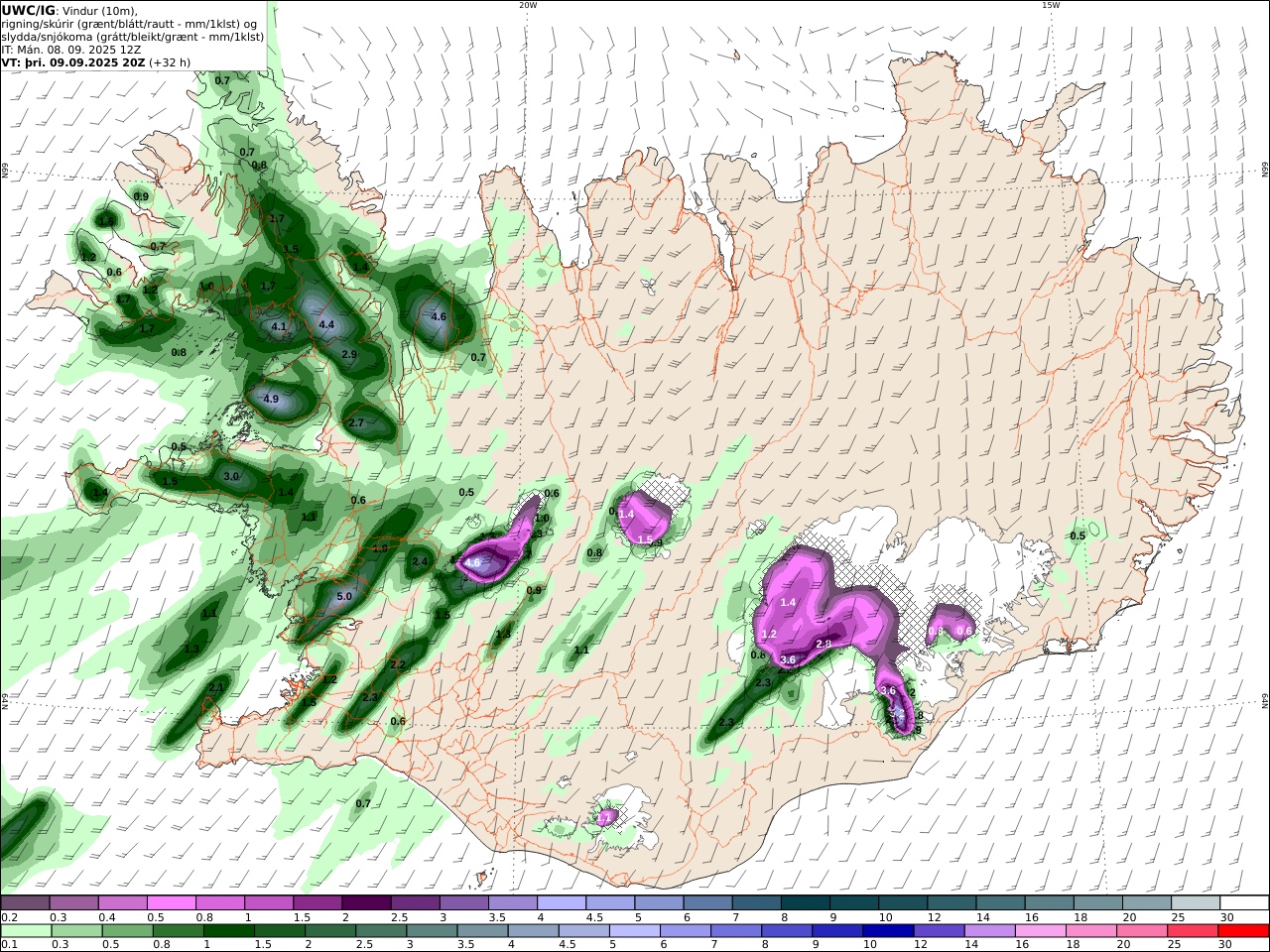Image resolution: width=1270 pixels, height=952 pixels.
Task: Click the 2.2 precipitation value on the map
Action: tap(398, 664)
